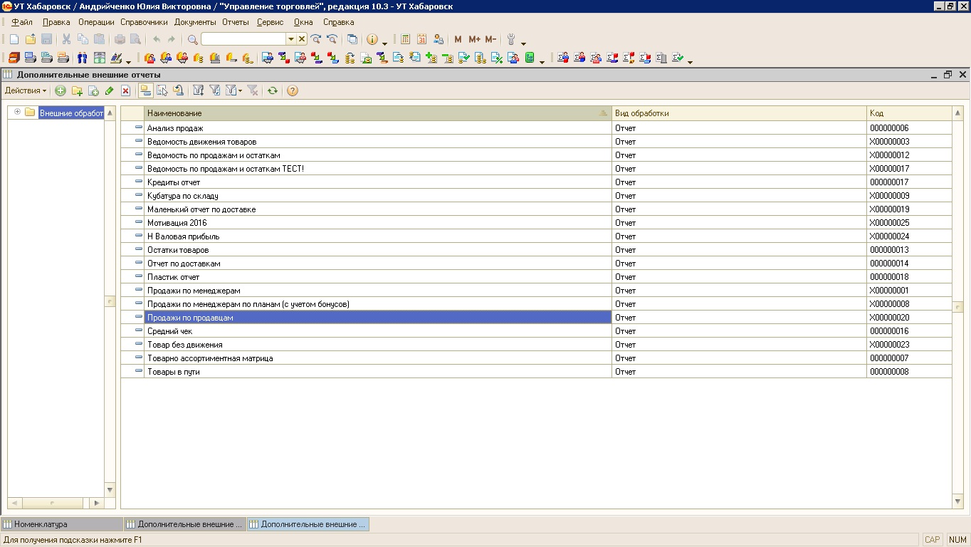Viewport: 971px width, 547px height.
Task: Open the Справочники menu
Action: pyautogui.click(x=144, y=22)
